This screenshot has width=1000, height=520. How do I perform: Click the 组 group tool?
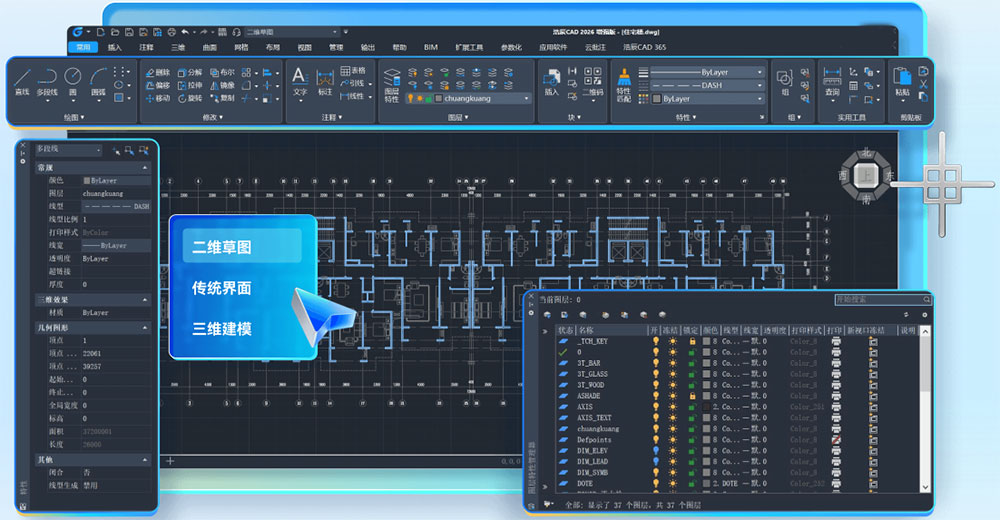785,83
